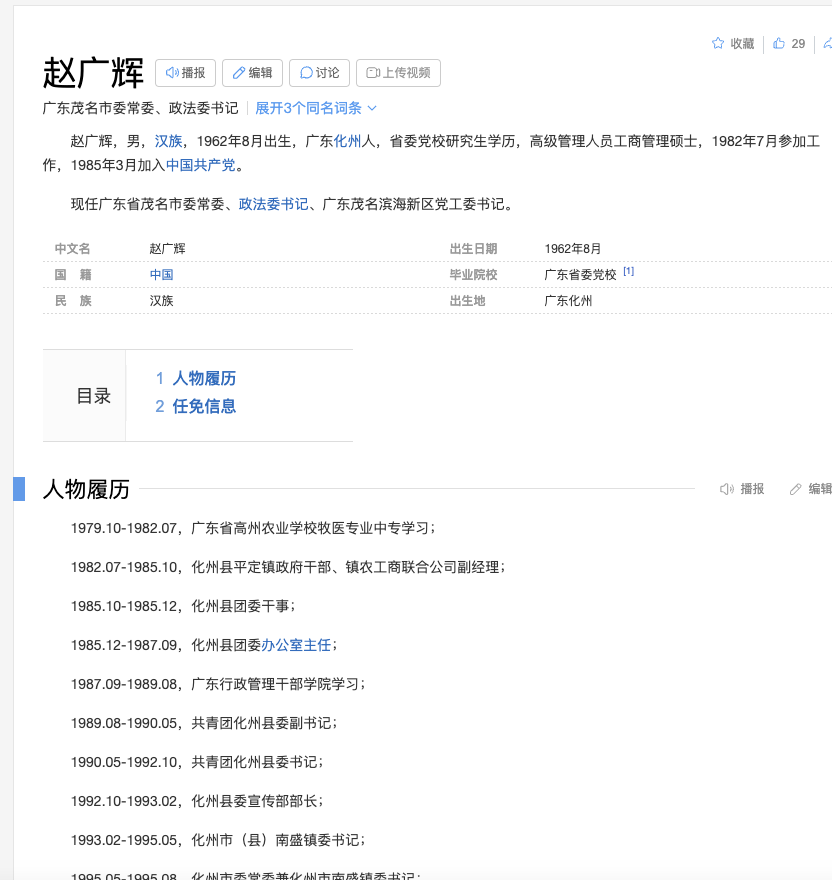Collapse the chevron next to 展开3个同名词条
Screen dimensions: 832x880
(x=374, y=108)
